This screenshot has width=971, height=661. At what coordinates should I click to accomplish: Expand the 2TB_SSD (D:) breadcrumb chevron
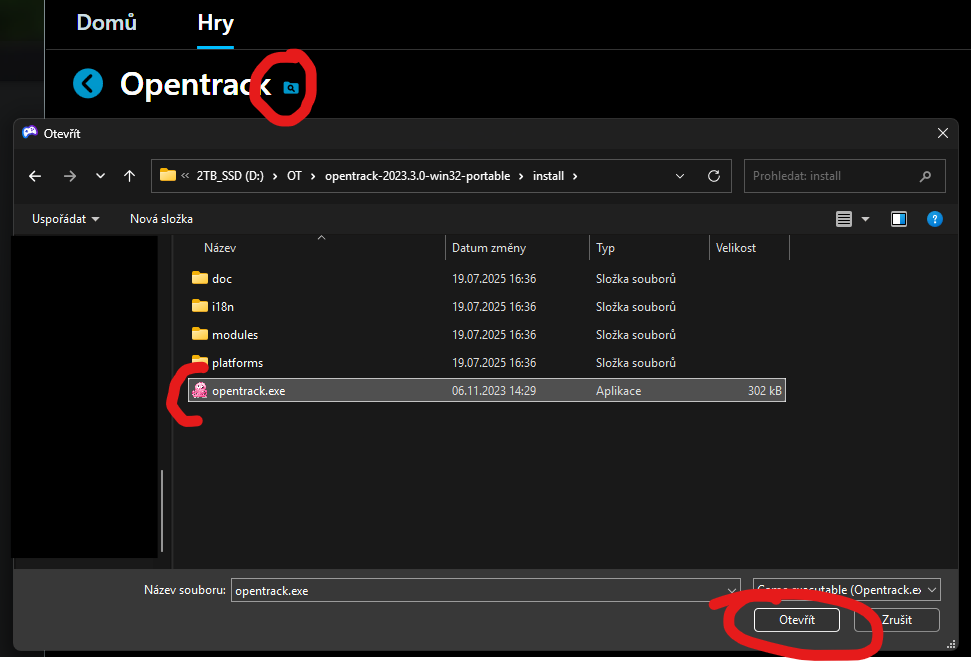click(x=275, y=176)
